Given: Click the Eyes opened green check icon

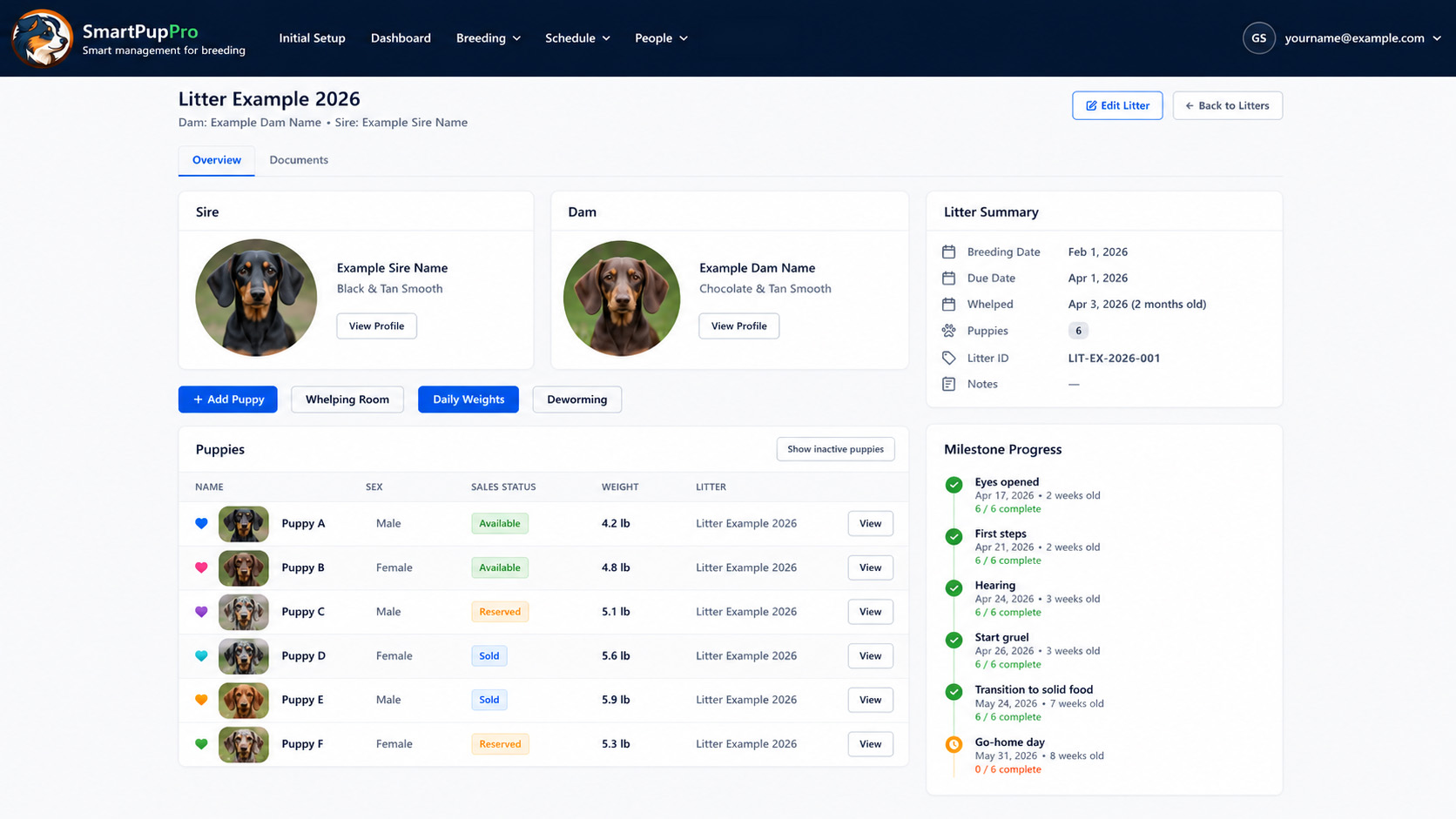Looking at the screenshot, I should [x=954, y=485].
